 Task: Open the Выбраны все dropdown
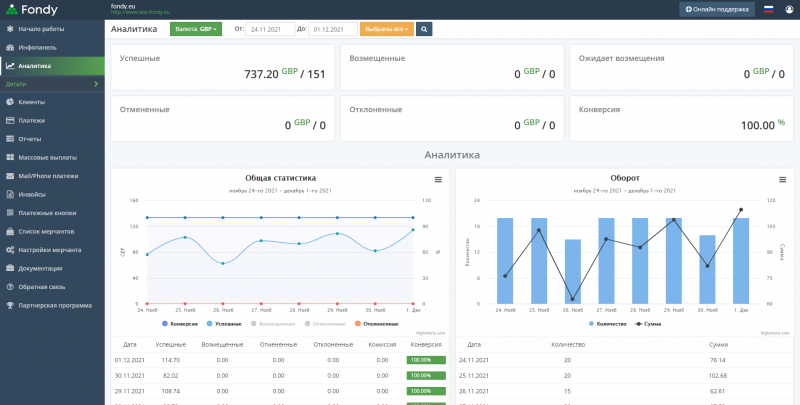pyautogui.click(x=385, y=29)
